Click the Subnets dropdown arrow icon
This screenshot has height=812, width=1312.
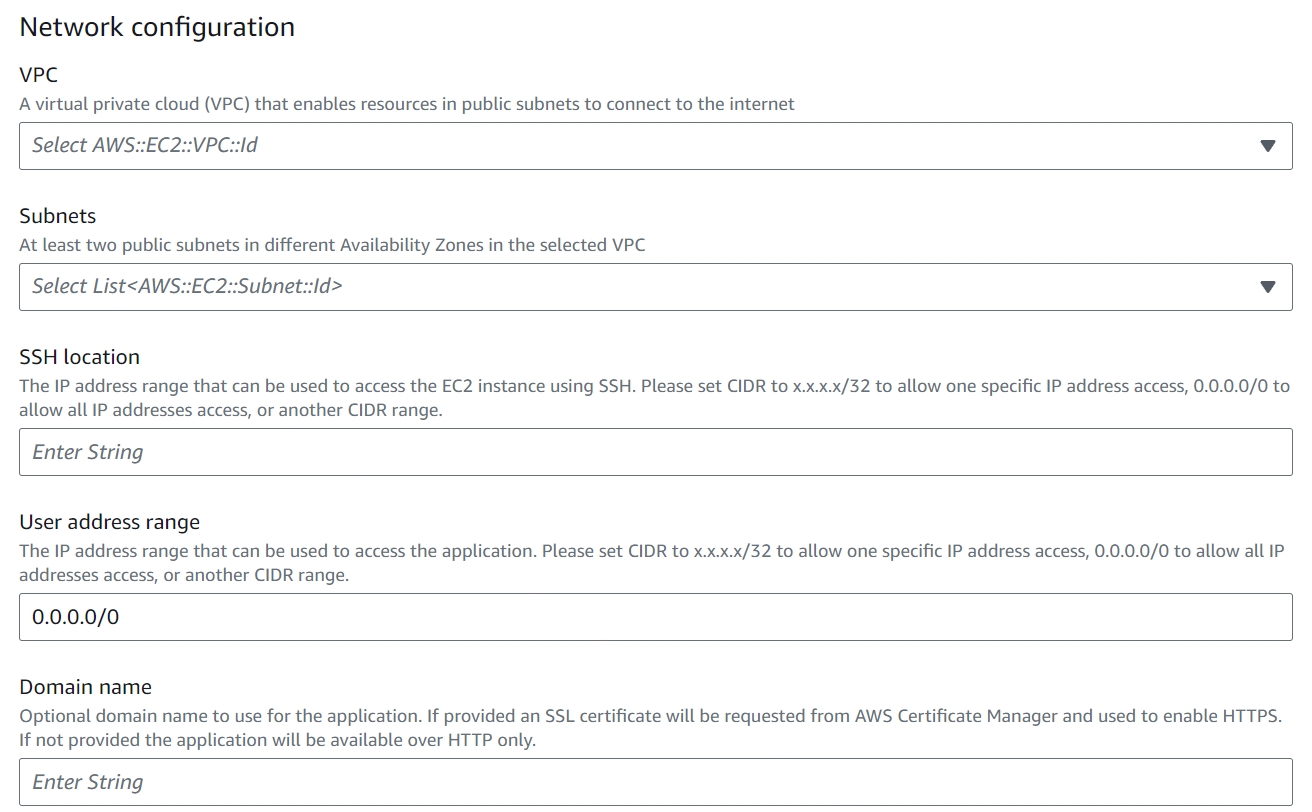click(x=1268, y=287)
